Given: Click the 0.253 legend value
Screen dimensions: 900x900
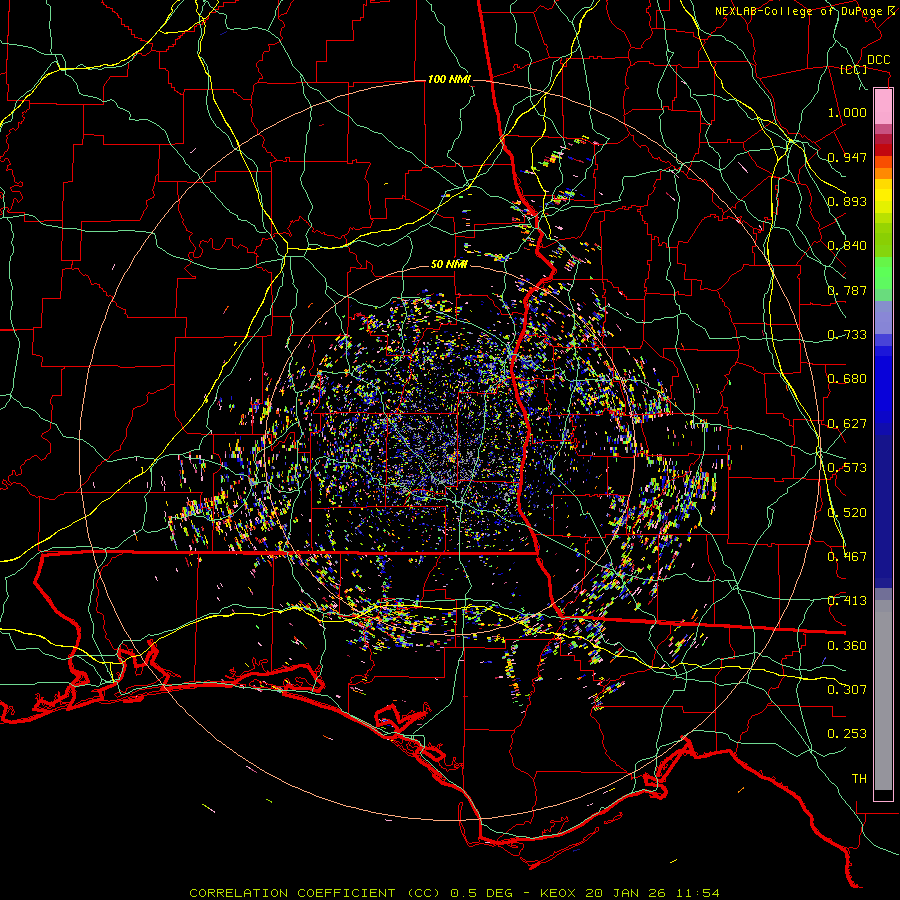Looking at the screenshot, I should (847, 734).
